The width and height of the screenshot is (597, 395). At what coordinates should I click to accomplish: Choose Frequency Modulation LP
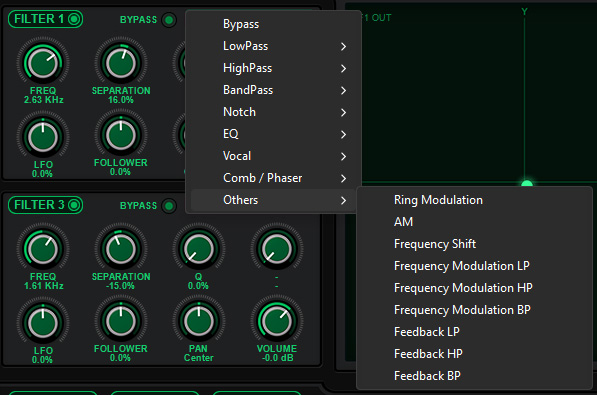(474, 266)
